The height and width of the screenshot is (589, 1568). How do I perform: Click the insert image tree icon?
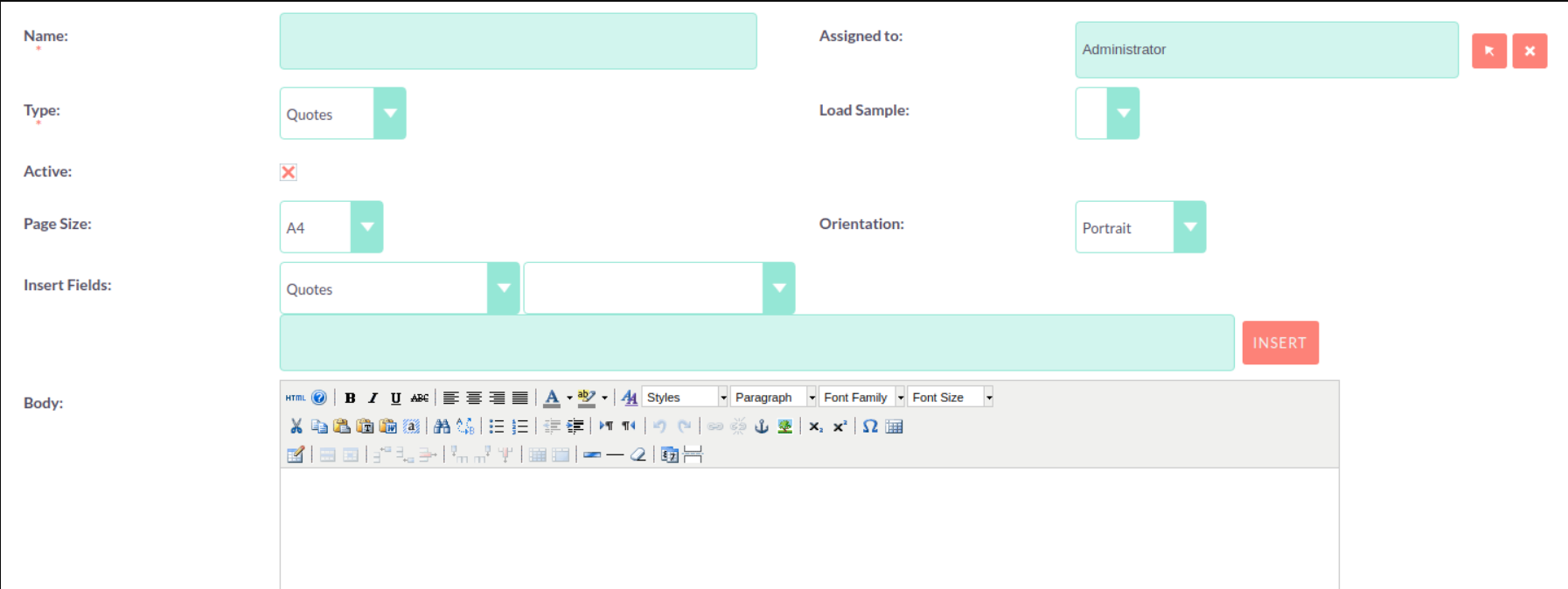tap(784, 426)
